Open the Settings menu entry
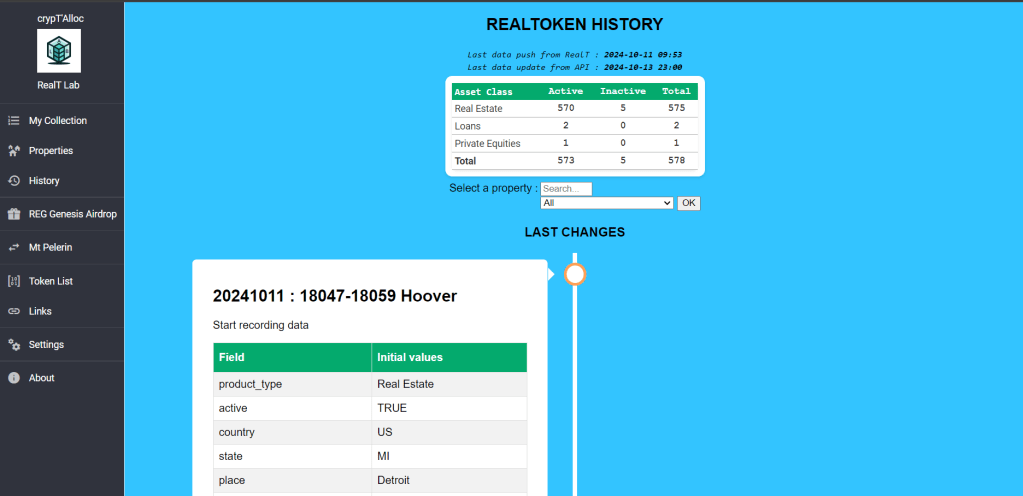1023x496 pixels. point(46,345)
